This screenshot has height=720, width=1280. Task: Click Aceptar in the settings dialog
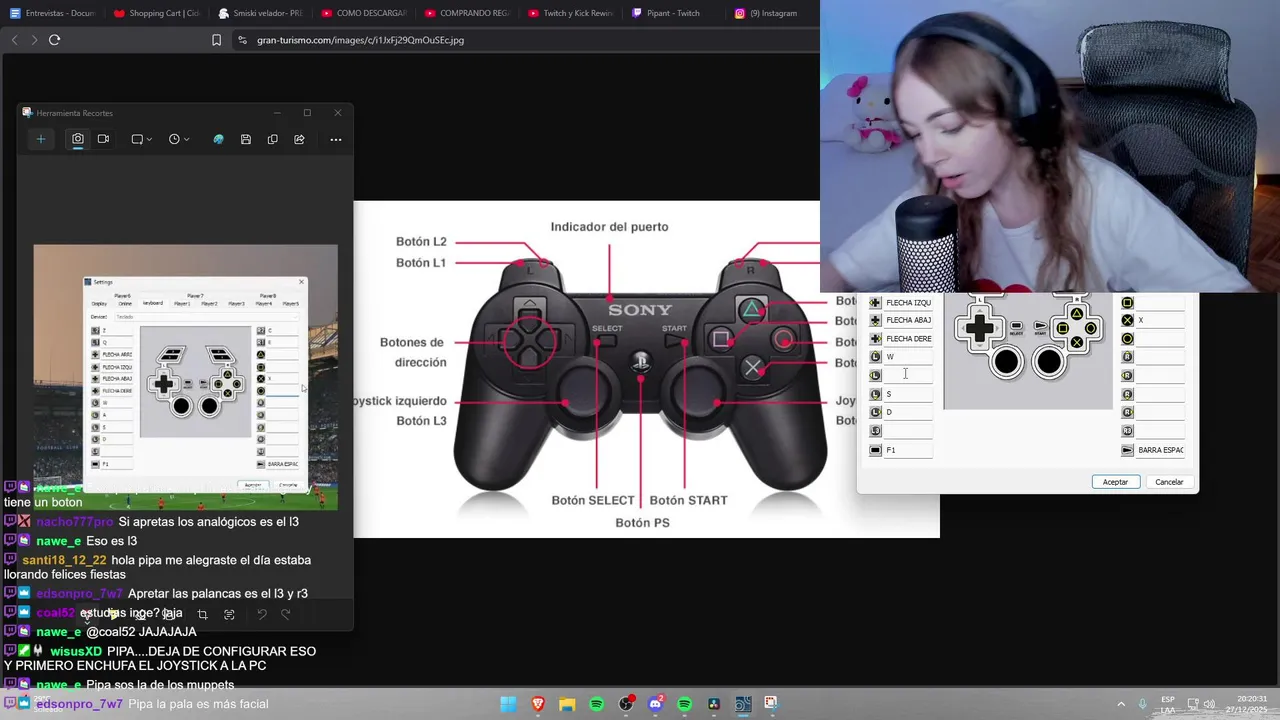pyautogui.click(x=1115, y=482)
